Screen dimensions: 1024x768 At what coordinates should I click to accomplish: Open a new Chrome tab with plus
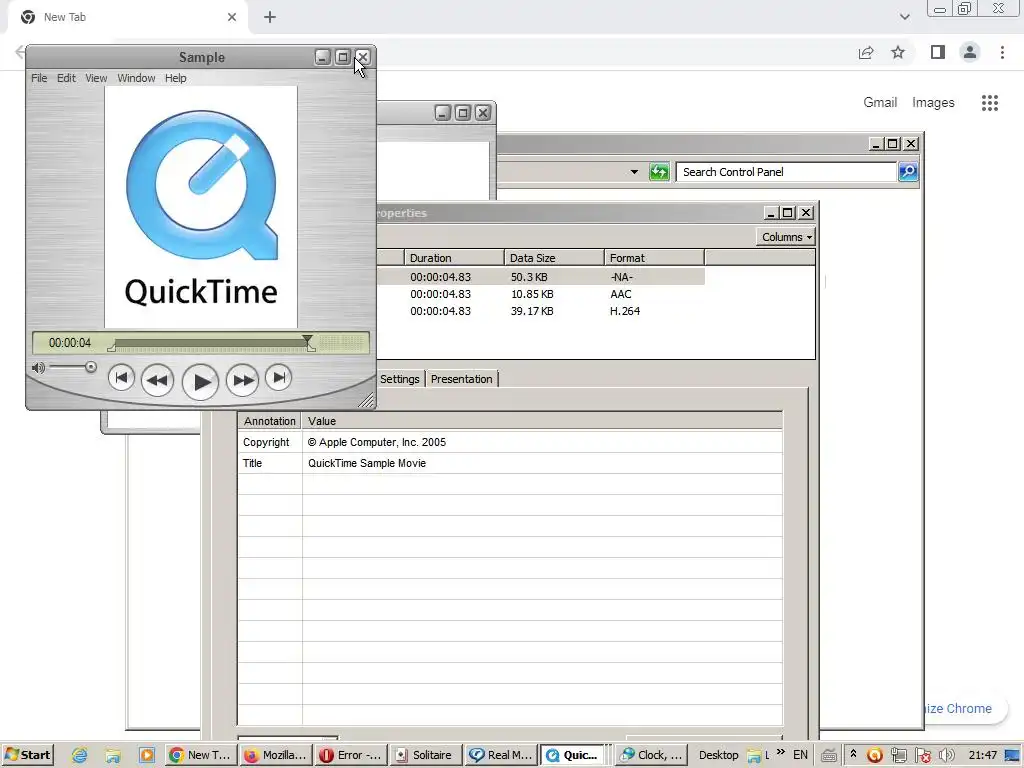(x=270, y=17)
